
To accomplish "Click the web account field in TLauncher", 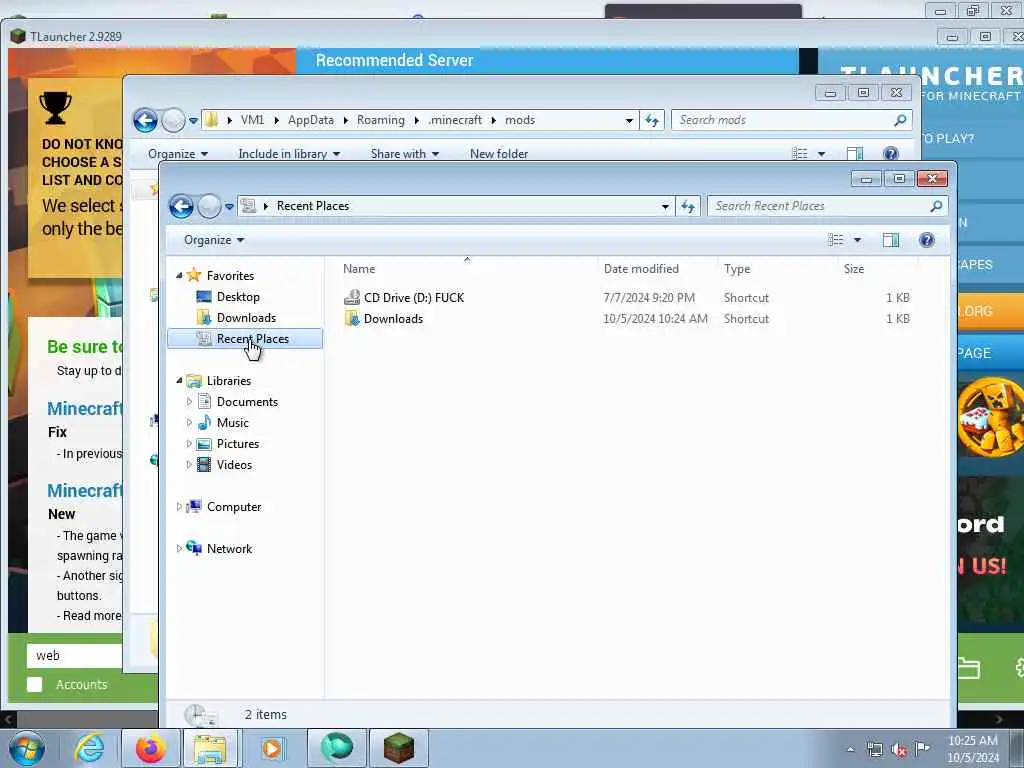I will (x=75, y=655).
